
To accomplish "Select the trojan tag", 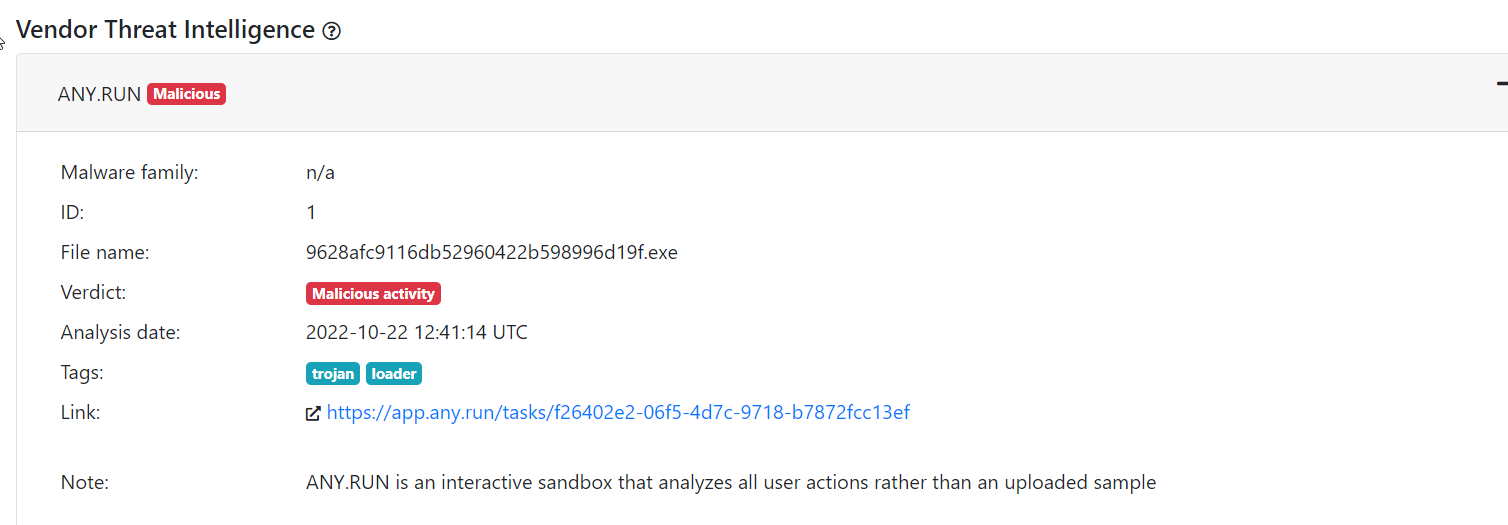I will tap(333, 374).
